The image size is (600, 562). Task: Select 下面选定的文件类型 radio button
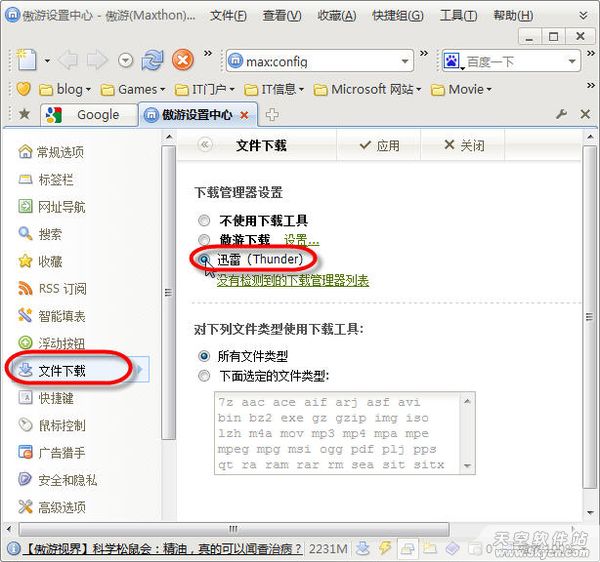coord(204,376)
